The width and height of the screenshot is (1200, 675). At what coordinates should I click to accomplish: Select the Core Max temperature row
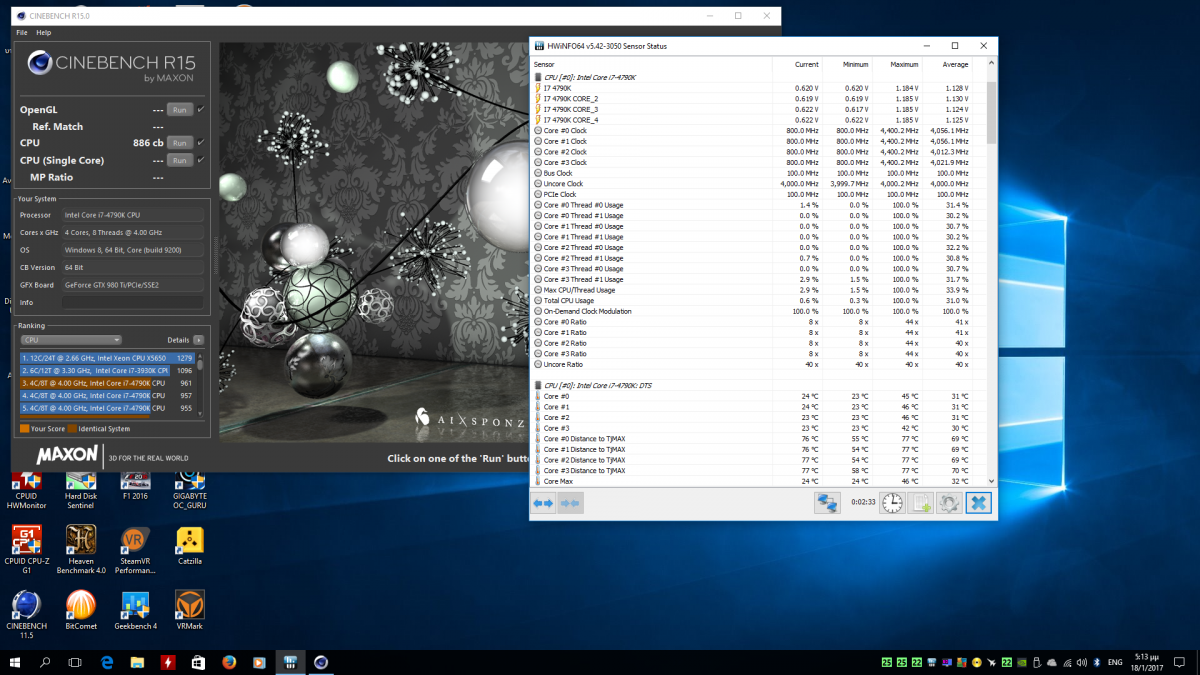[759, 481]
